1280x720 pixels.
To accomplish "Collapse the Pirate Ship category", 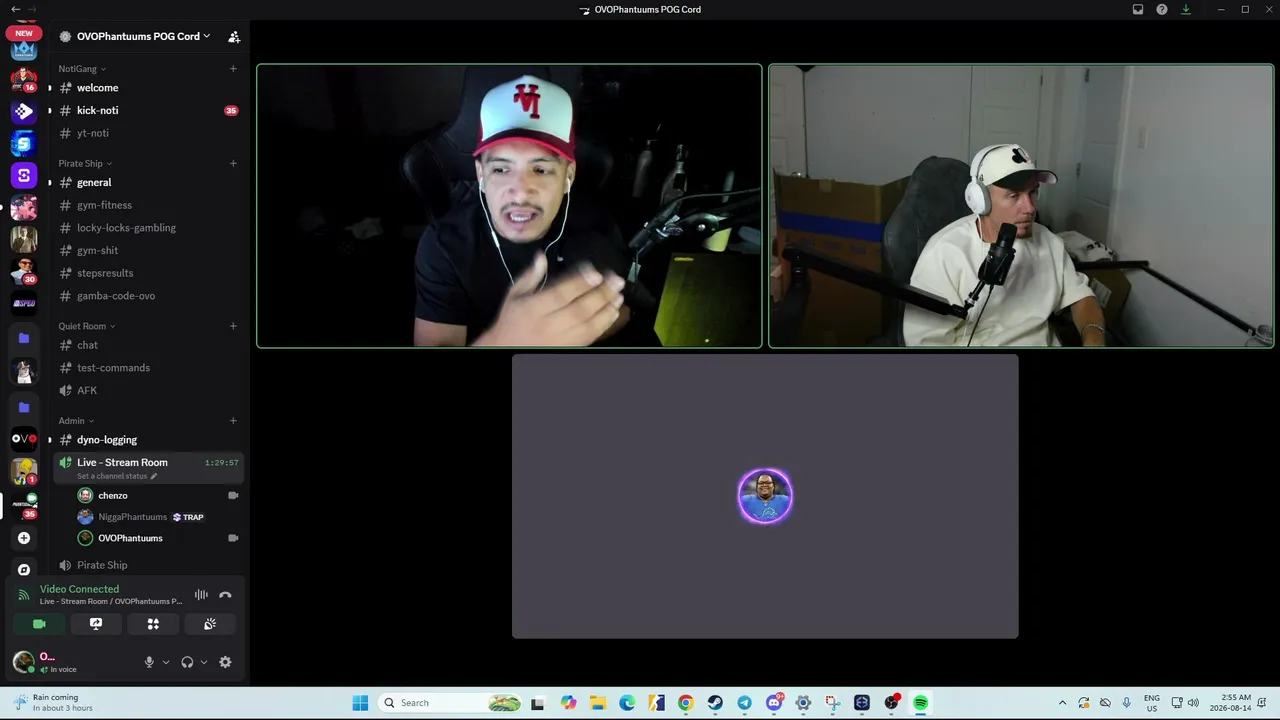I will 85,163.
